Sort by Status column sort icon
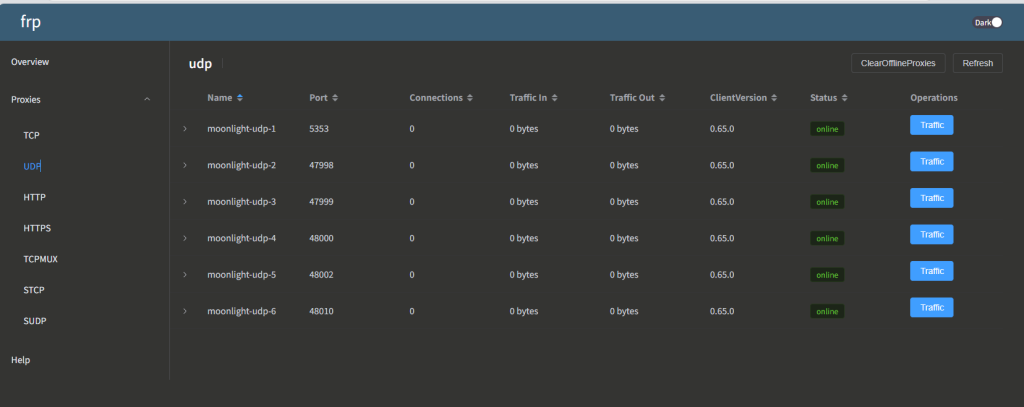 pos(845,98)
